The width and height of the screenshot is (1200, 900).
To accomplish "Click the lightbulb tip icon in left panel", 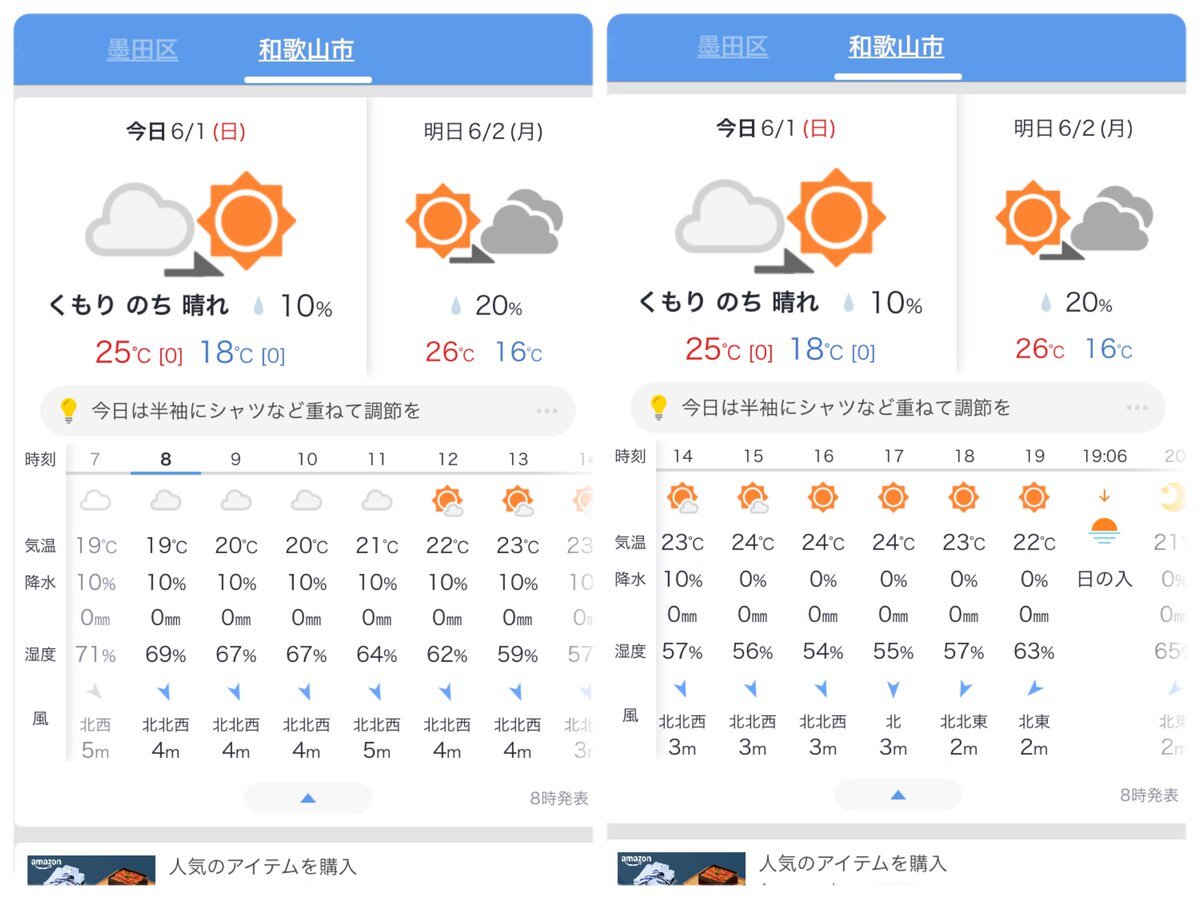I will tap(68, 410).
